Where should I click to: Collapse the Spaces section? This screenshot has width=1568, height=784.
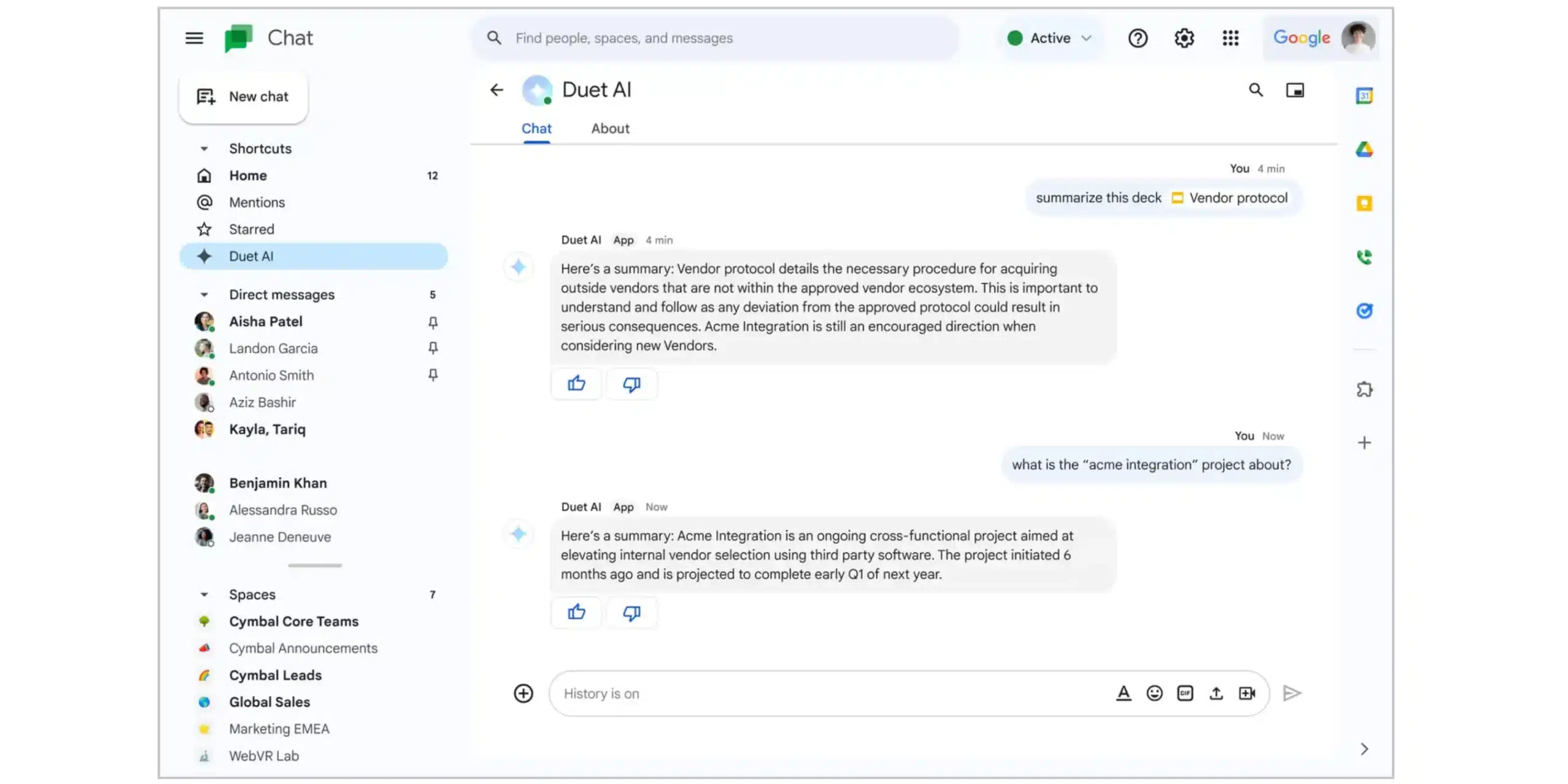tap(204, 594)
